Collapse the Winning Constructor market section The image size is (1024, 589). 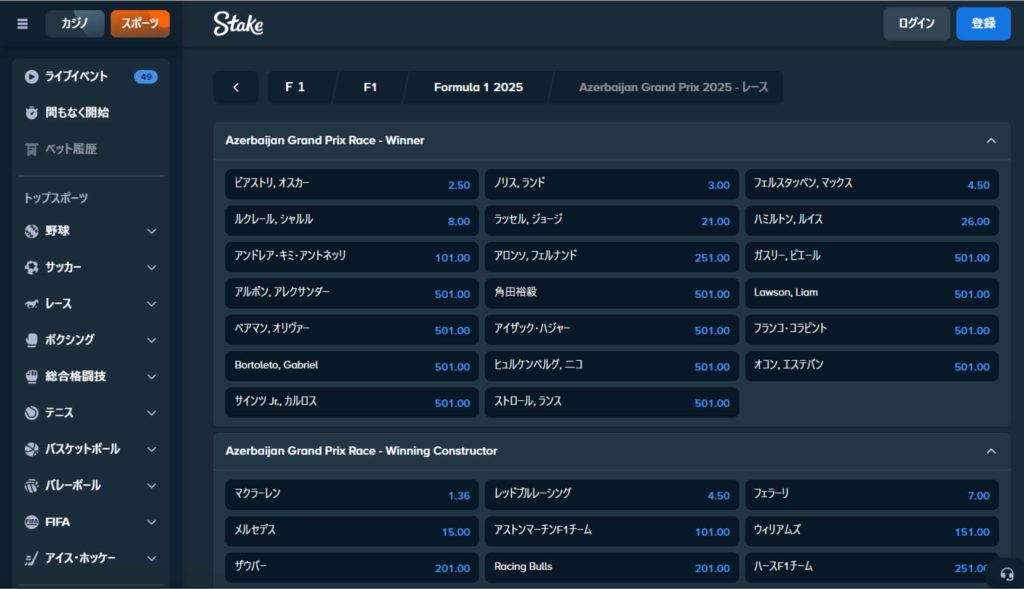click(x=991, y=451)
